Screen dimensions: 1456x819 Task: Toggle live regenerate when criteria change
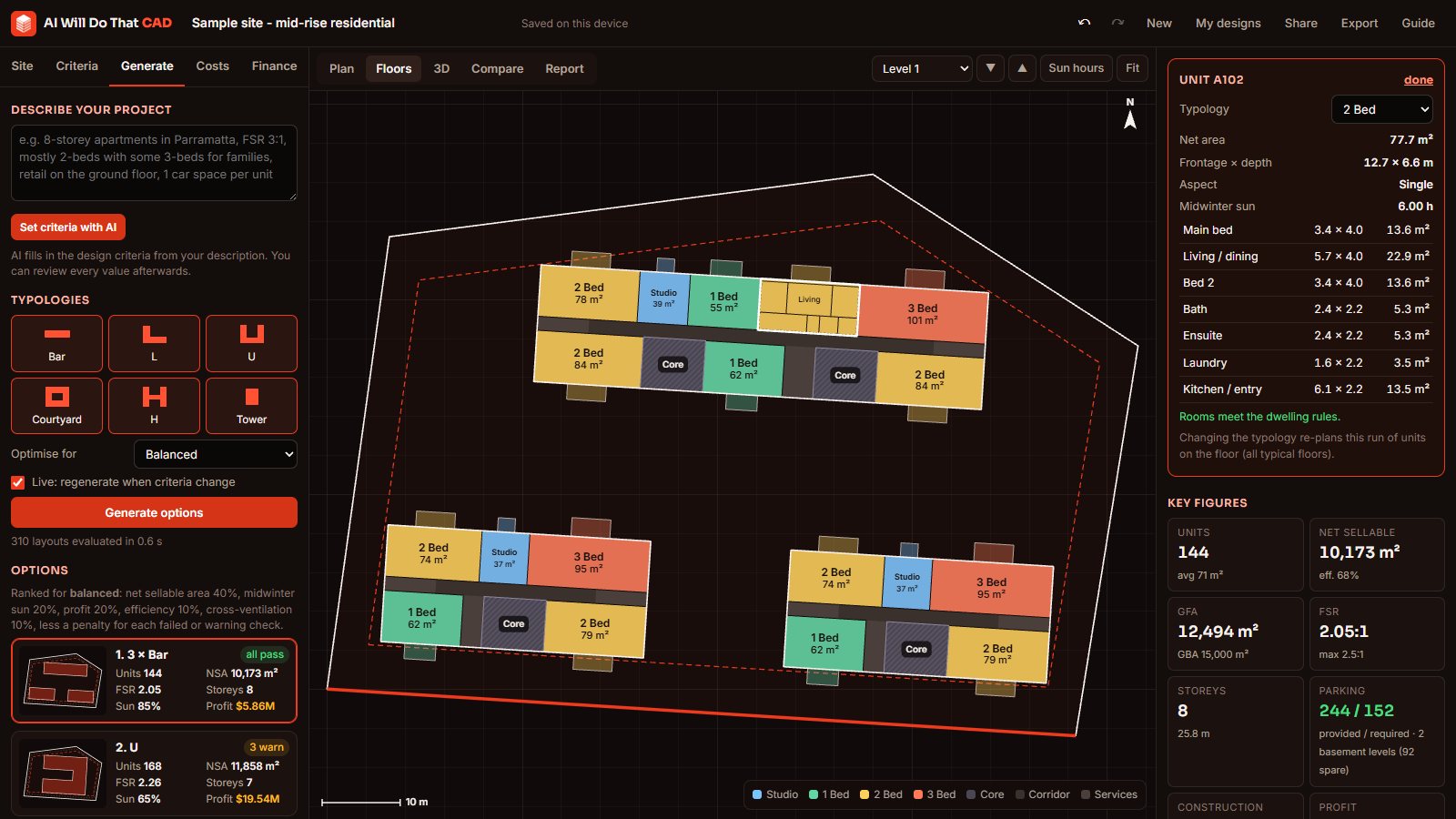[17, 482]
